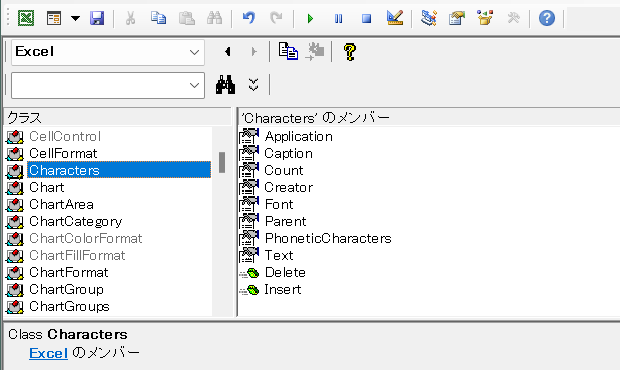
Task: Open Find with the toolbar binoculars
Action: pos(214,18)
